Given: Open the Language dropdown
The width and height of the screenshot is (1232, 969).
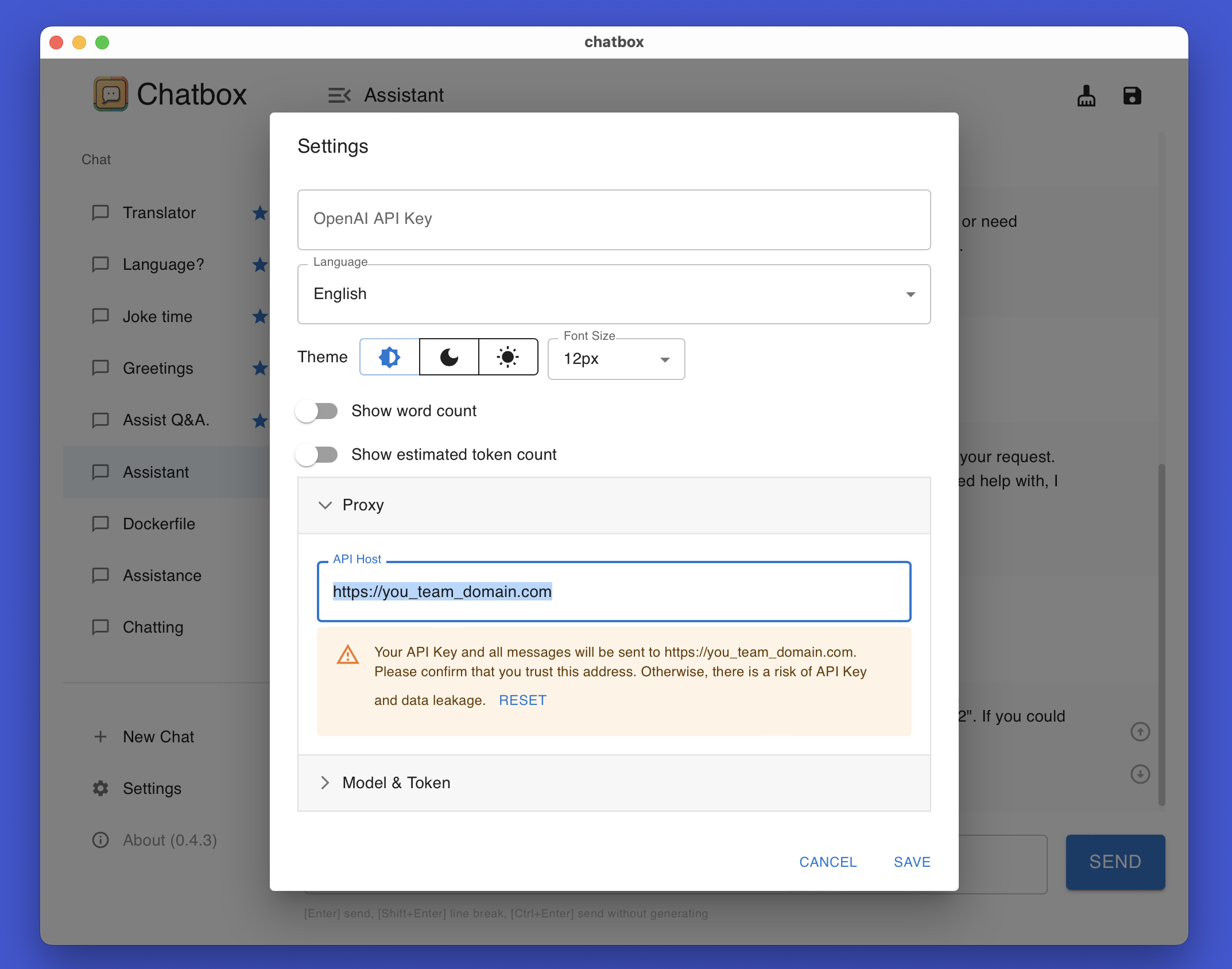Looking at the screenshot, I should pos(614,294).
